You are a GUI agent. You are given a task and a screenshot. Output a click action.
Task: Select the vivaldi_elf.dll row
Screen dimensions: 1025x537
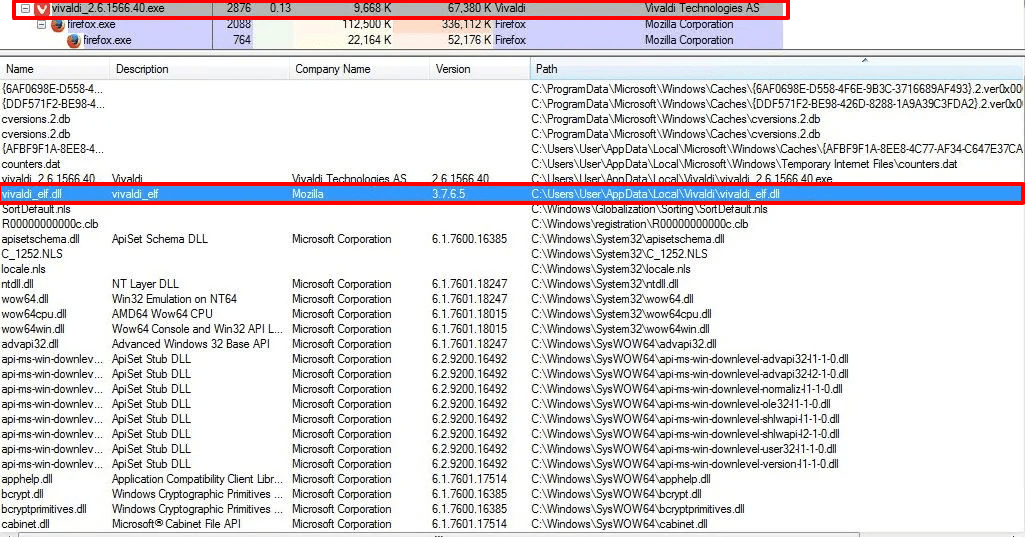pos(512,194)
